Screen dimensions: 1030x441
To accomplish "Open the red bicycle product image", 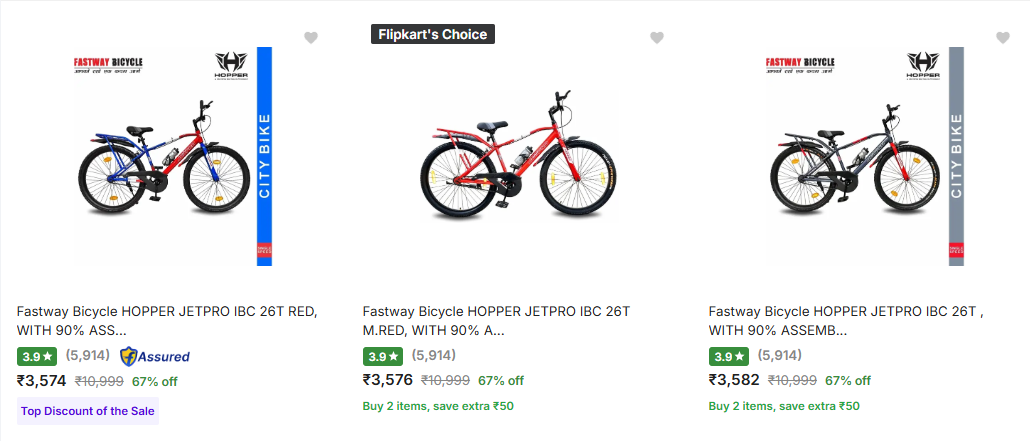I will 517,156.
